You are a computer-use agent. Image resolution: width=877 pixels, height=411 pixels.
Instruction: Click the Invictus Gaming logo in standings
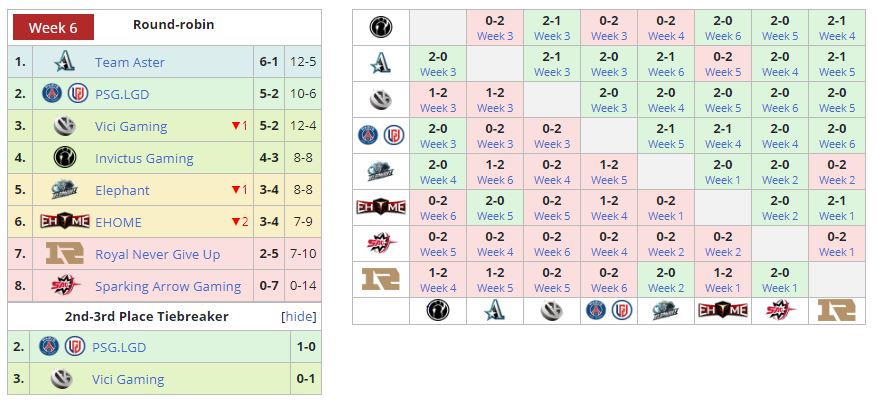tap(65, 158)
